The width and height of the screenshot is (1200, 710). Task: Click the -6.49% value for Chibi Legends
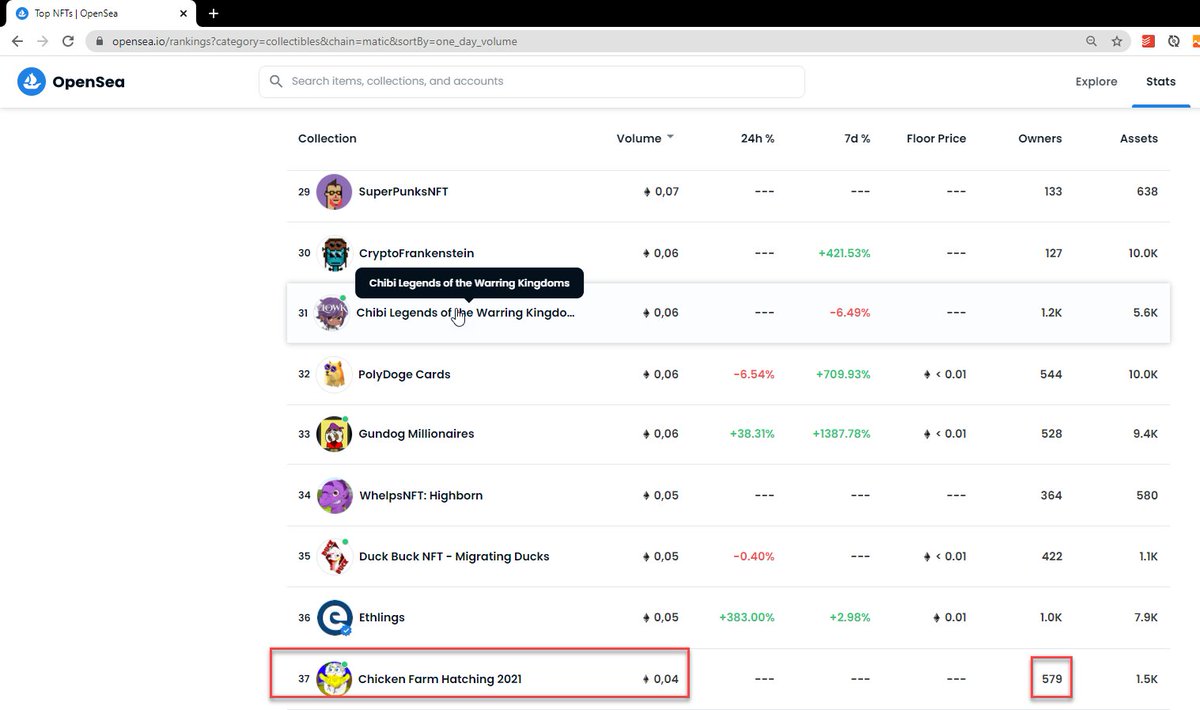tap(848, 313)
